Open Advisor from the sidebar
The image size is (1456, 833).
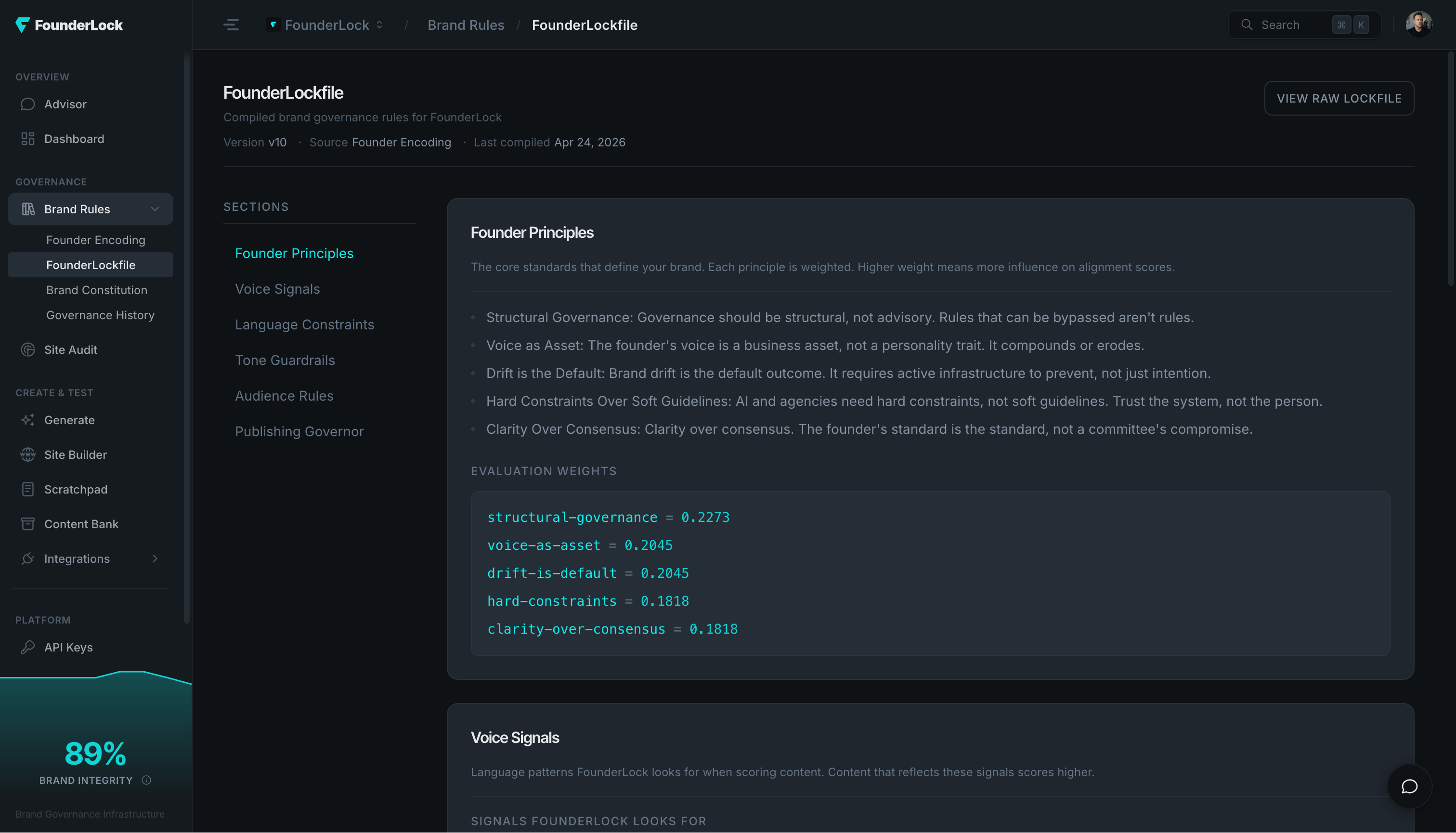(x=91, y=104)
